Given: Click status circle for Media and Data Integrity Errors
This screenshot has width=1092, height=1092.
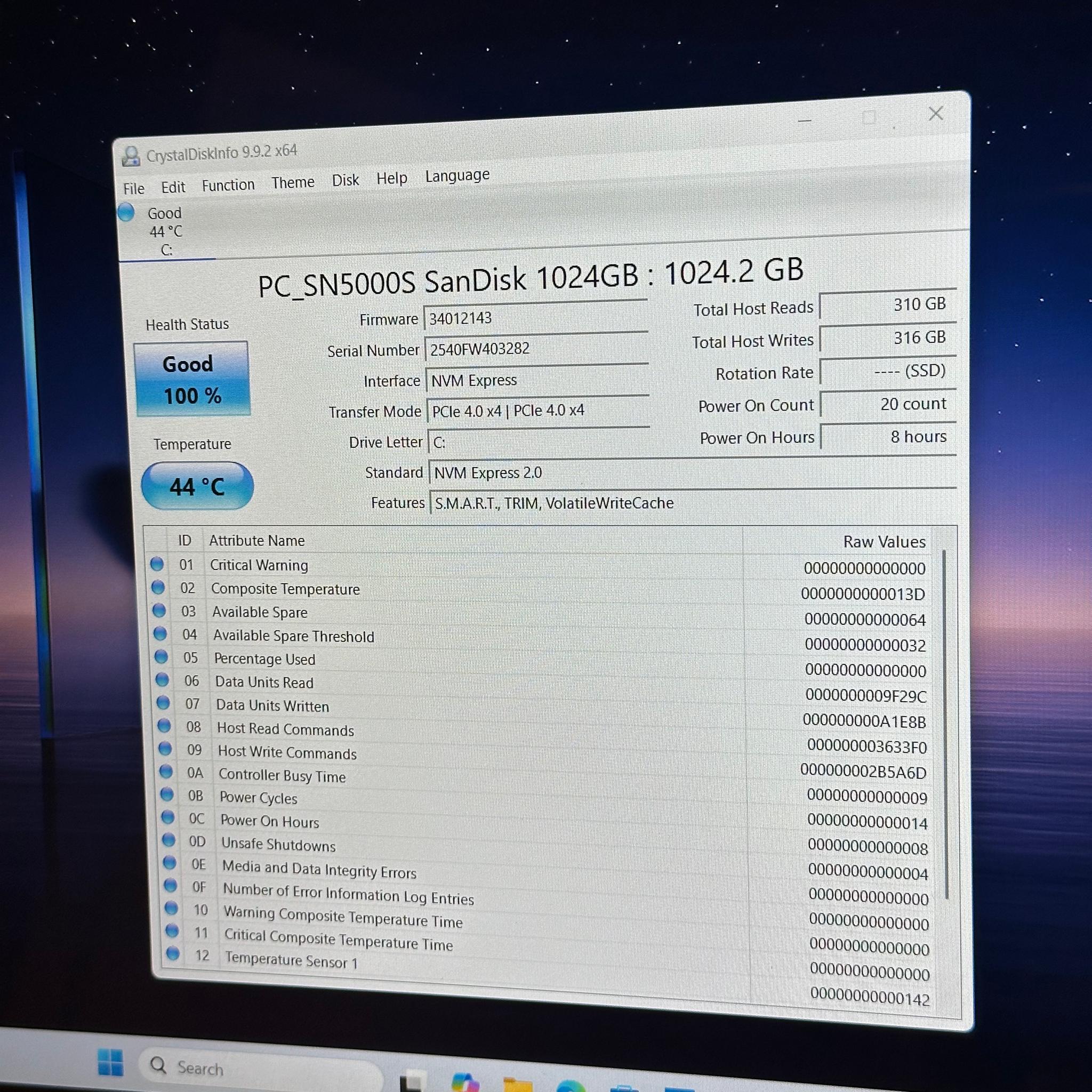Looking at the screenshot, I should pos(170,863).
